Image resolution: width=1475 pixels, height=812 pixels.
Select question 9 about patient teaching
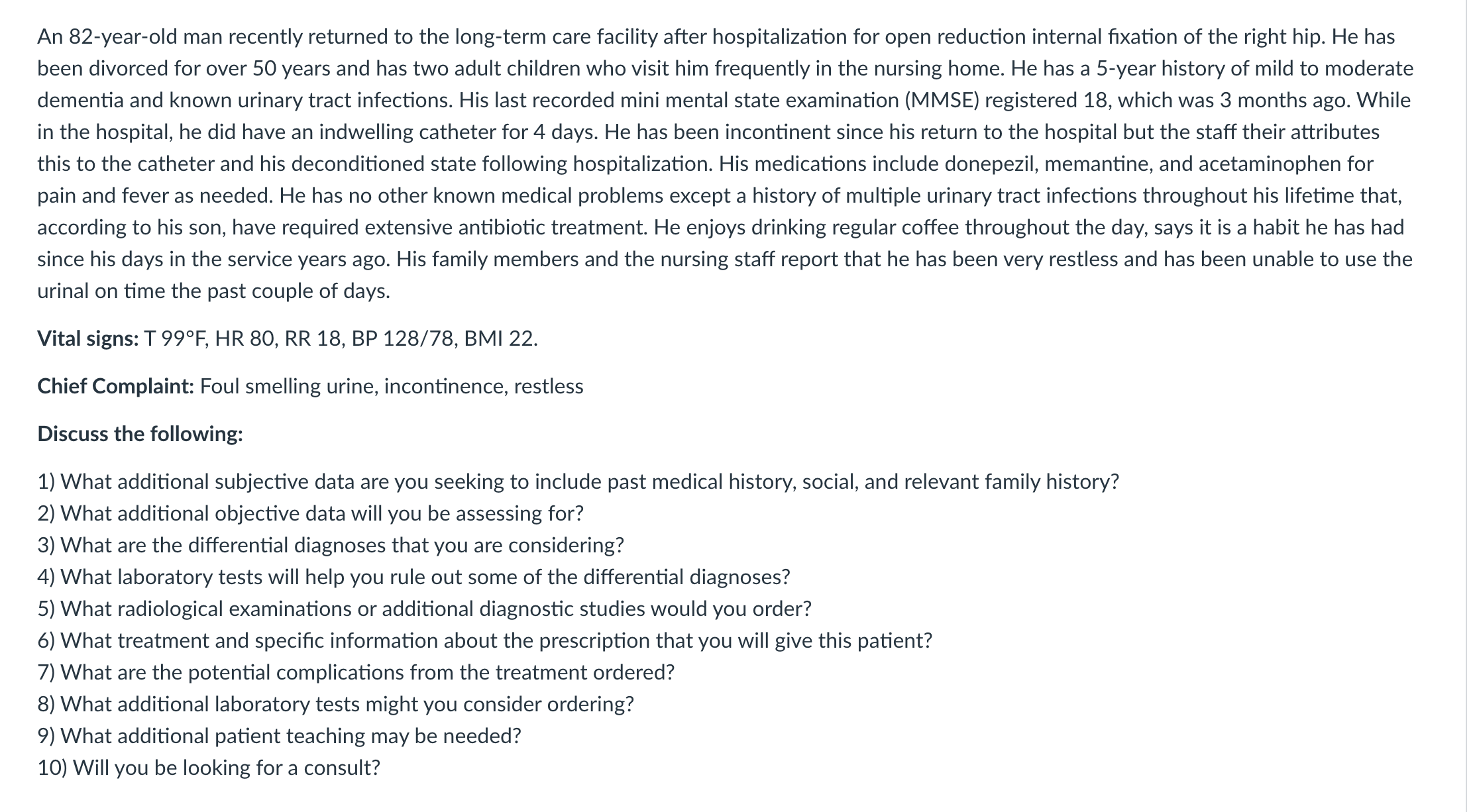tap(279, 736)
